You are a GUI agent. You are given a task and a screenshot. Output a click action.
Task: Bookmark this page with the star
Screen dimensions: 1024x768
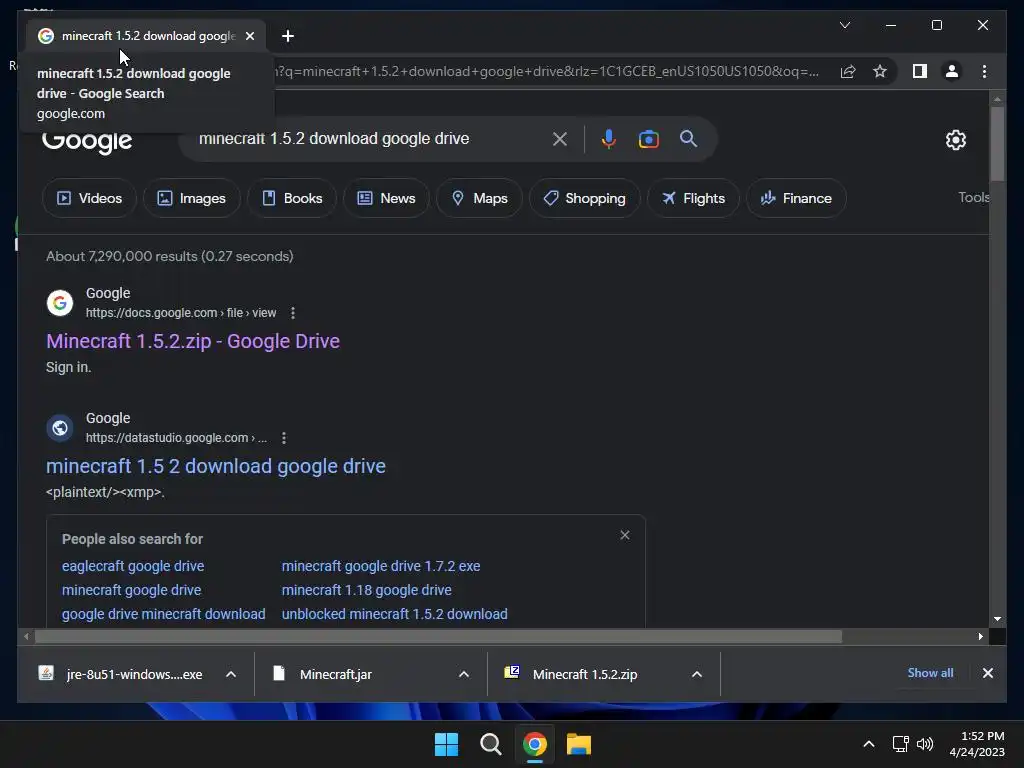pyautogui.click(x=880, y=71)
